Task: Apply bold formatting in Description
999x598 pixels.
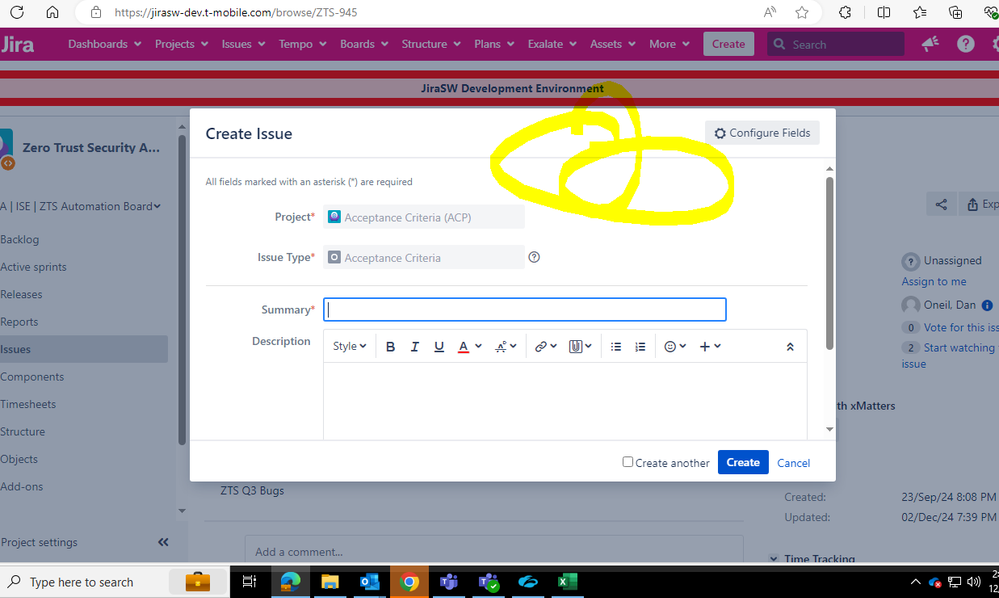Action: [x=391, y=346]
